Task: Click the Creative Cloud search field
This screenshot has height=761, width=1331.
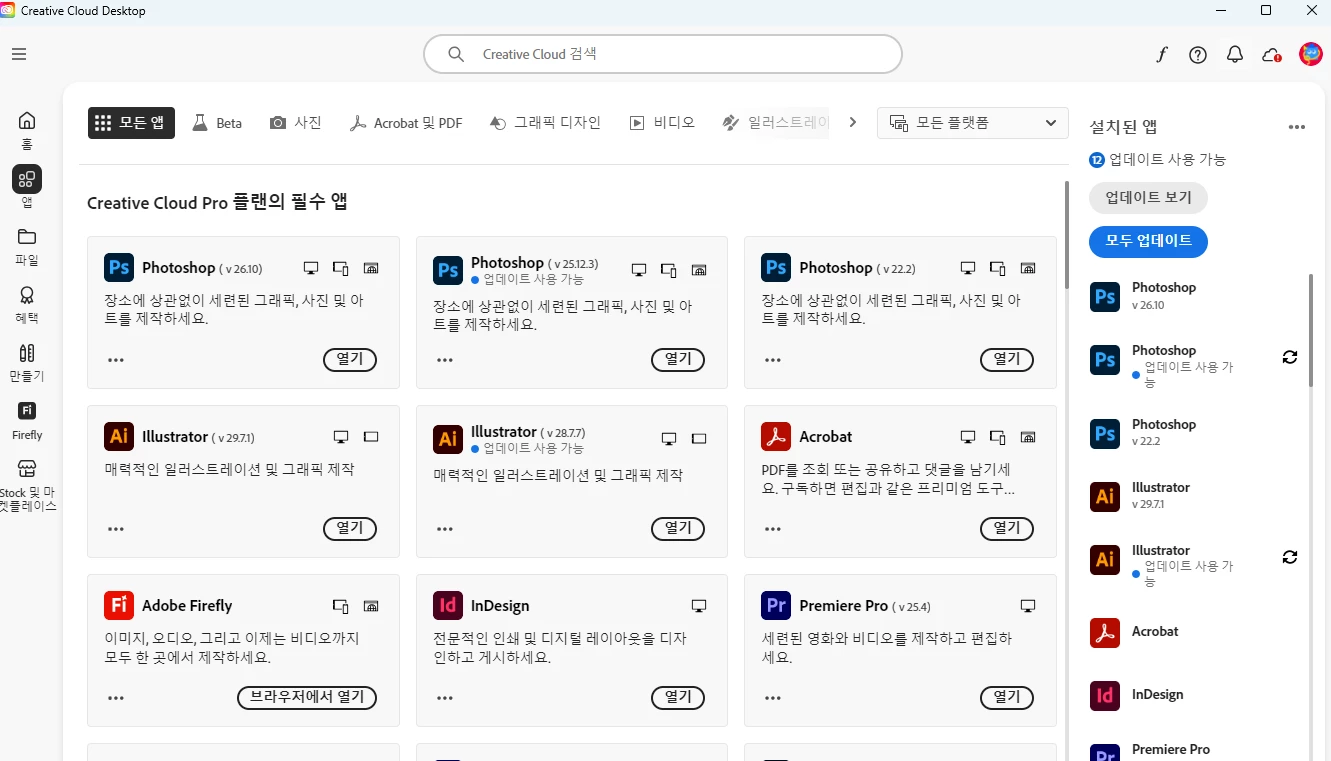Action: (x=663, y=54)
